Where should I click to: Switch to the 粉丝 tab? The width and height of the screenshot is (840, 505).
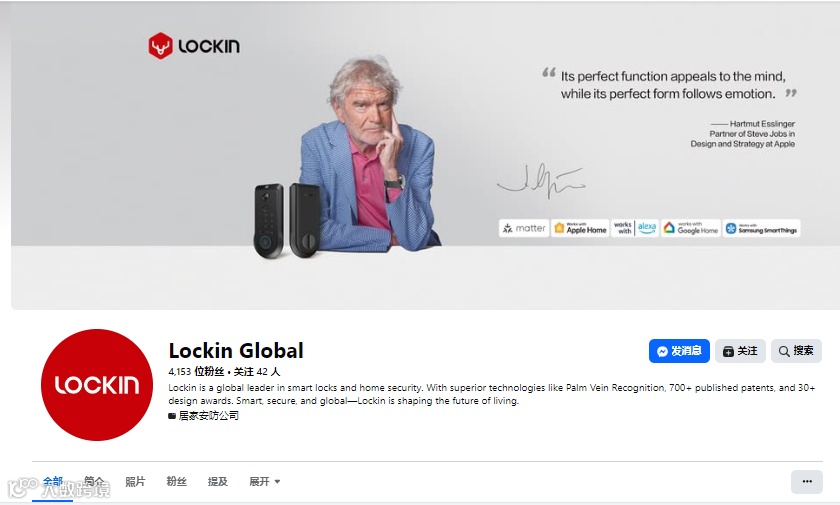point(176,481)
